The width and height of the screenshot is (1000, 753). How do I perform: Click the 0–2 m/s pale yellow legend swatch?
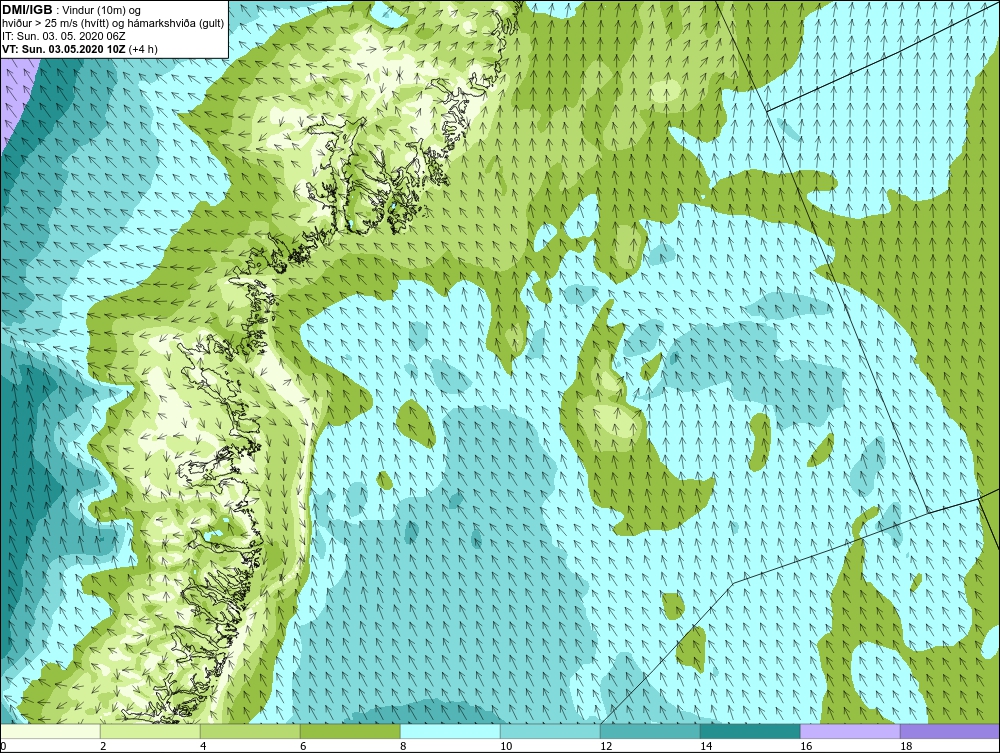pyautogui.click(x=50, y=731)
